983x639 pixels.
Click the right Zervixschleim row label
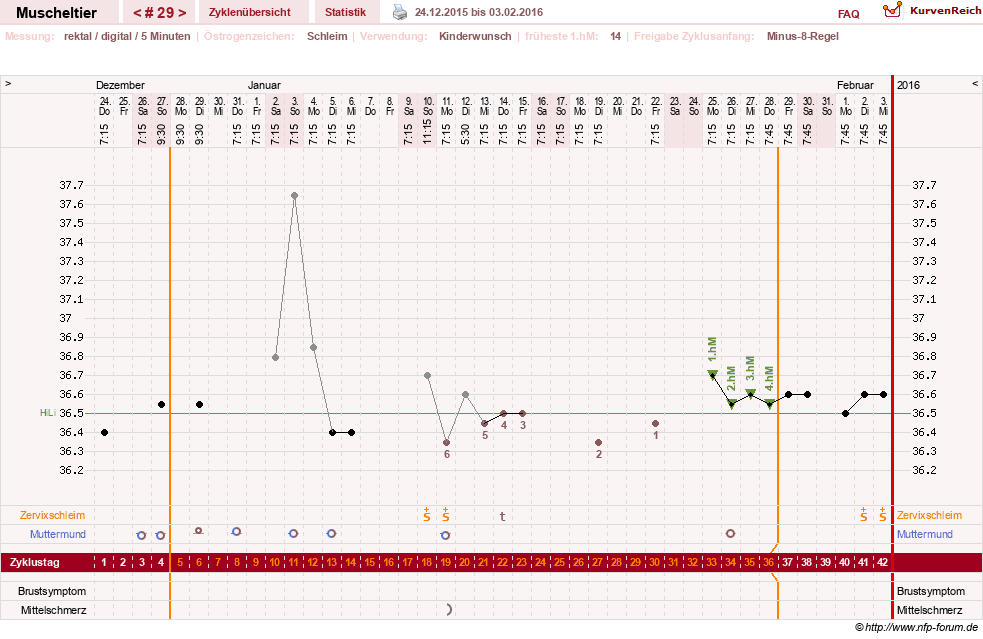coord(929,515)
